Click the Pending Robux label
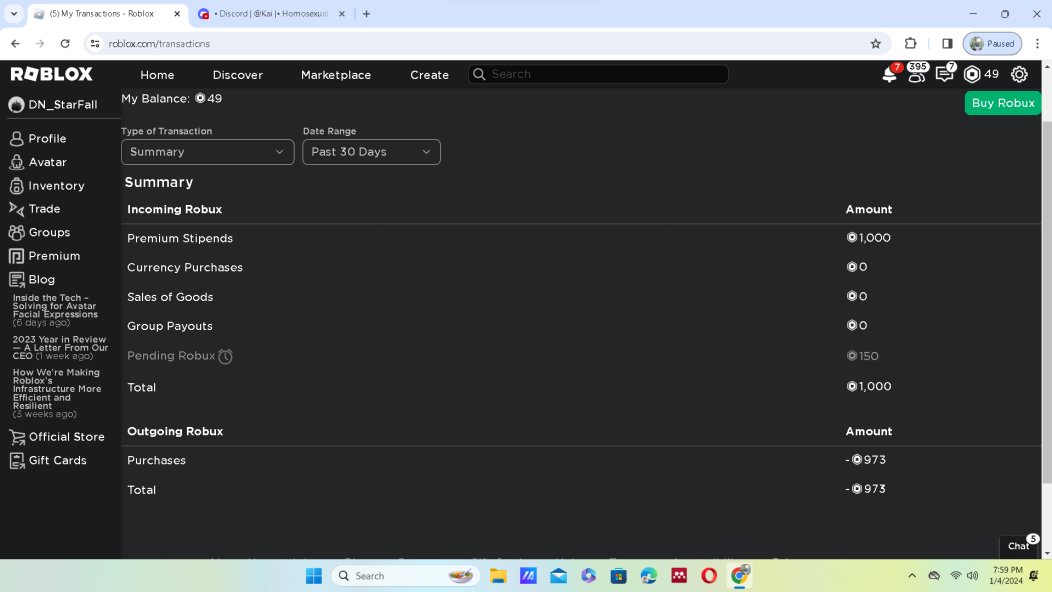The height and width of the screenshot is (592, 1052). tap(171, 356)
